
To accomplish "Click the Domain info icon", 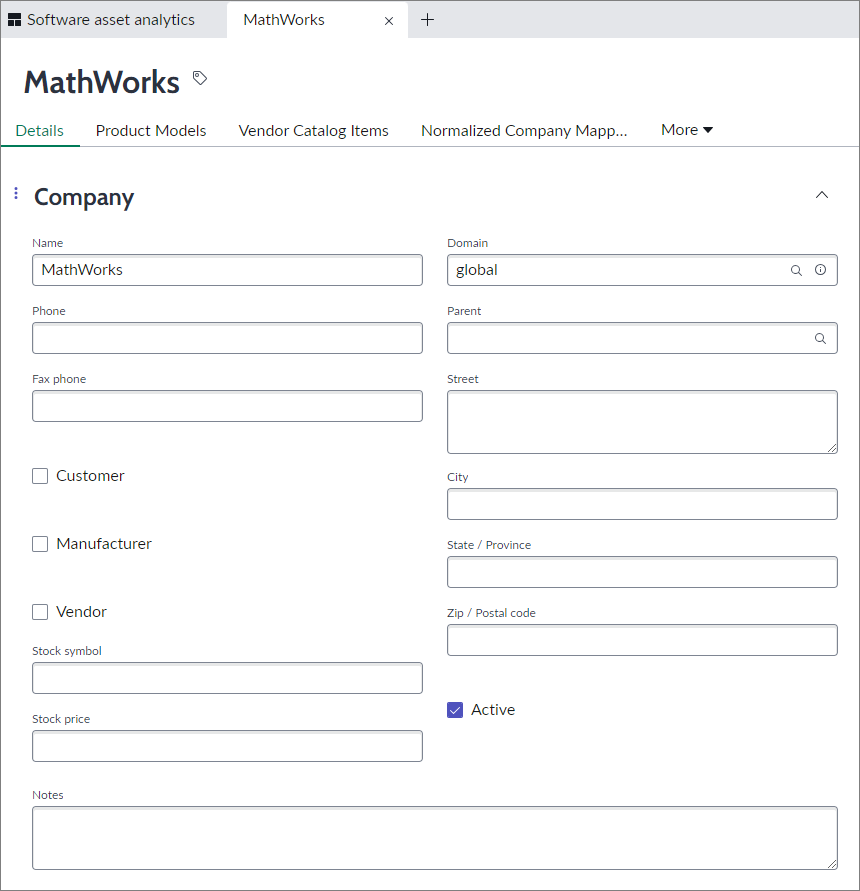I will pyautogui.click(x=820, y=270).
